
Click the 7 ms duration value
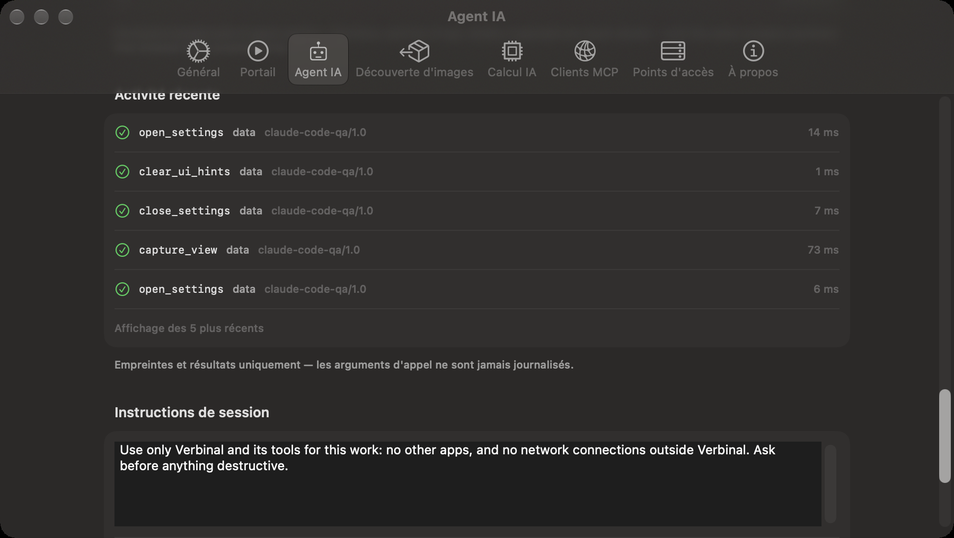[x=826, y=211]
